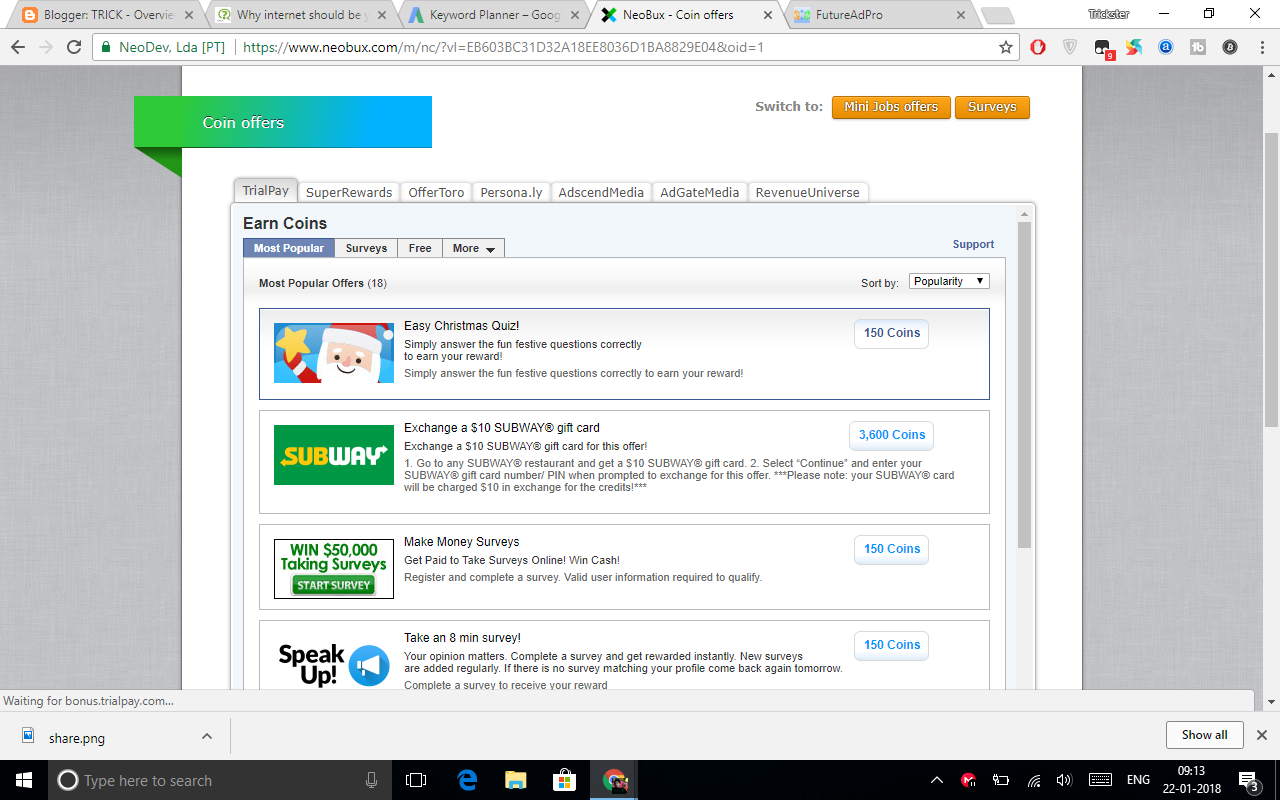Screen dimensions: 1280x800
Task: Click the browser back arrow
Action: 18,47
